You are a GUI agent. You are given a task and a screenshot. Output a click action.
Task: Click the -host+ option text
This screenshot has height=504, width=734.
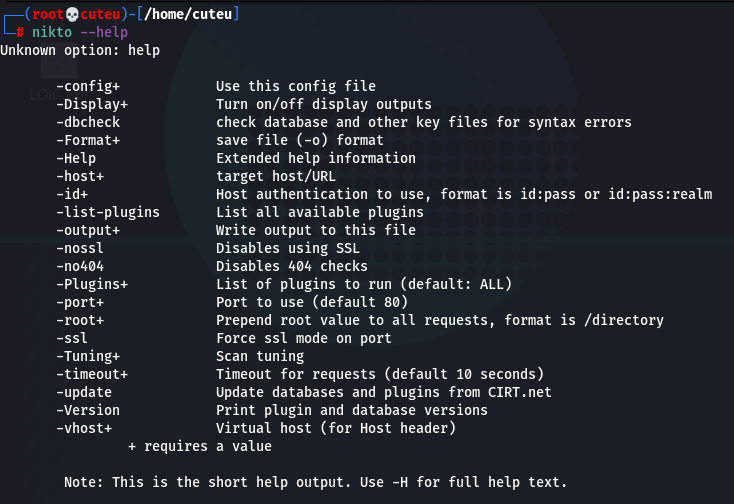80,176
